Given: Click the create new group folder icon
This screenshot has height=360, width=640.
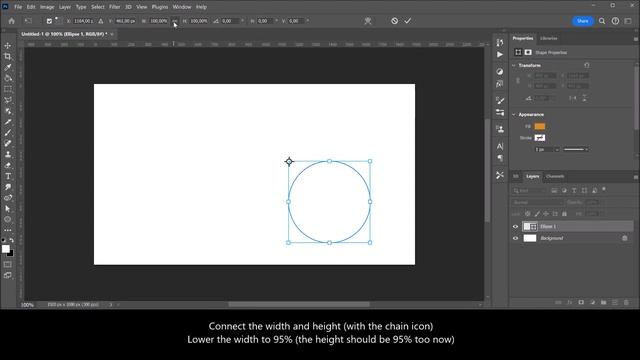Looking at the screenshot, I should coord(604,302).
